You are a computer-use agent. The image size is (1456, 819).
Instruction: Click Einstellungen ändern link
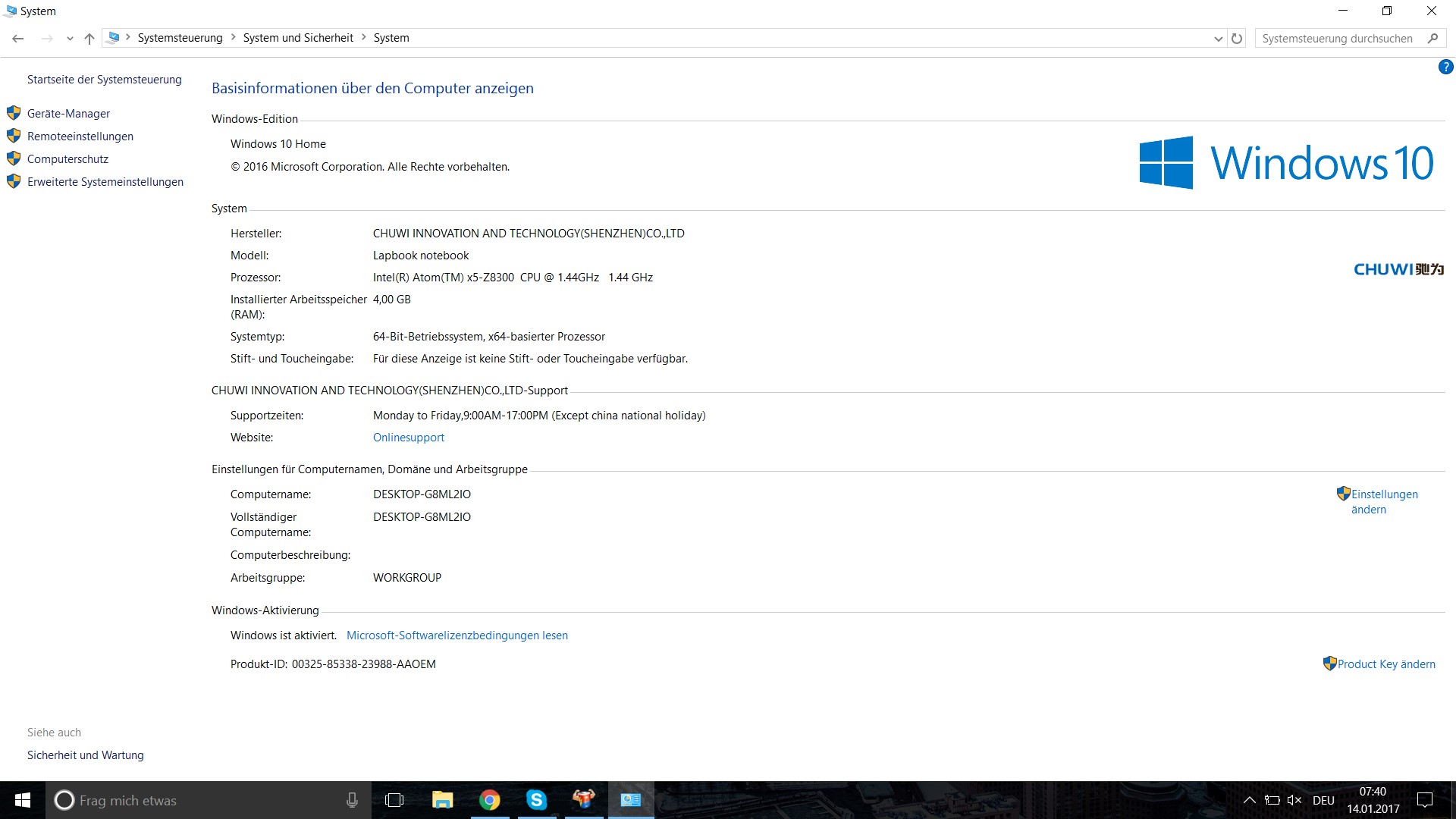(x=1384, y=502)
